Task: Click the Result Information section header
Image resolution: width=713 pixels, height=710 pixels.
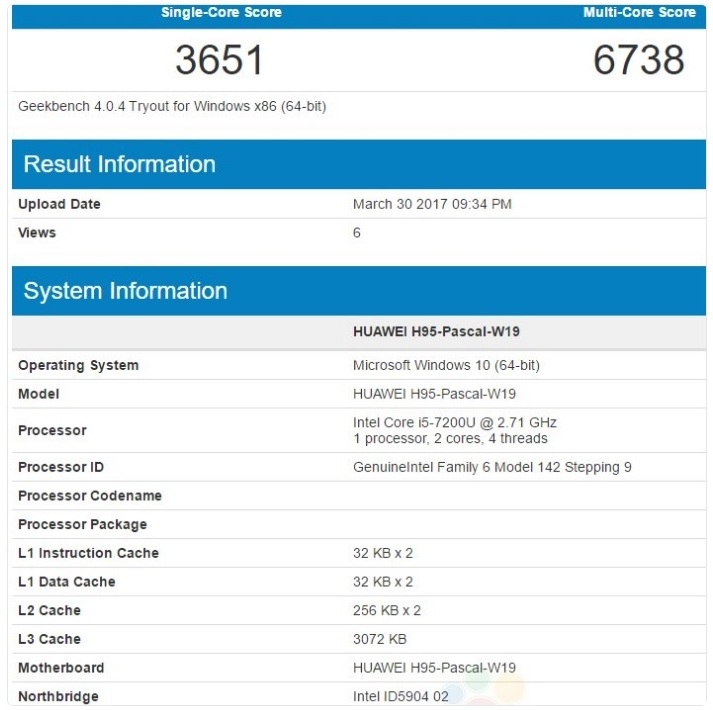Action: 359,164
